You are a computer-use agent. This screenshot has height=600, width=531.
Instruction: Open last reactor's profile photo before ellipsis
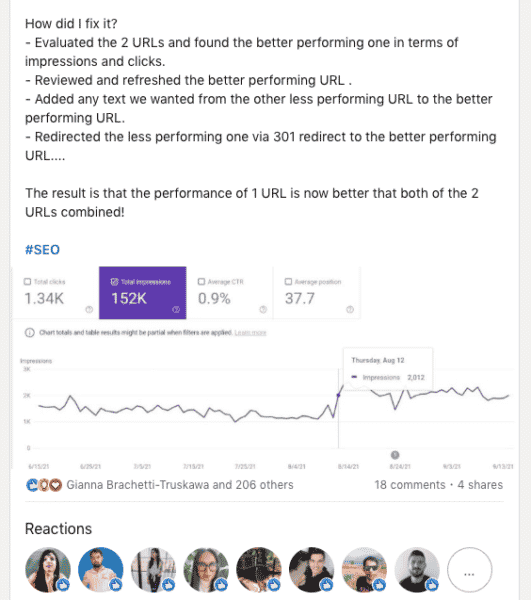point(417,570)
